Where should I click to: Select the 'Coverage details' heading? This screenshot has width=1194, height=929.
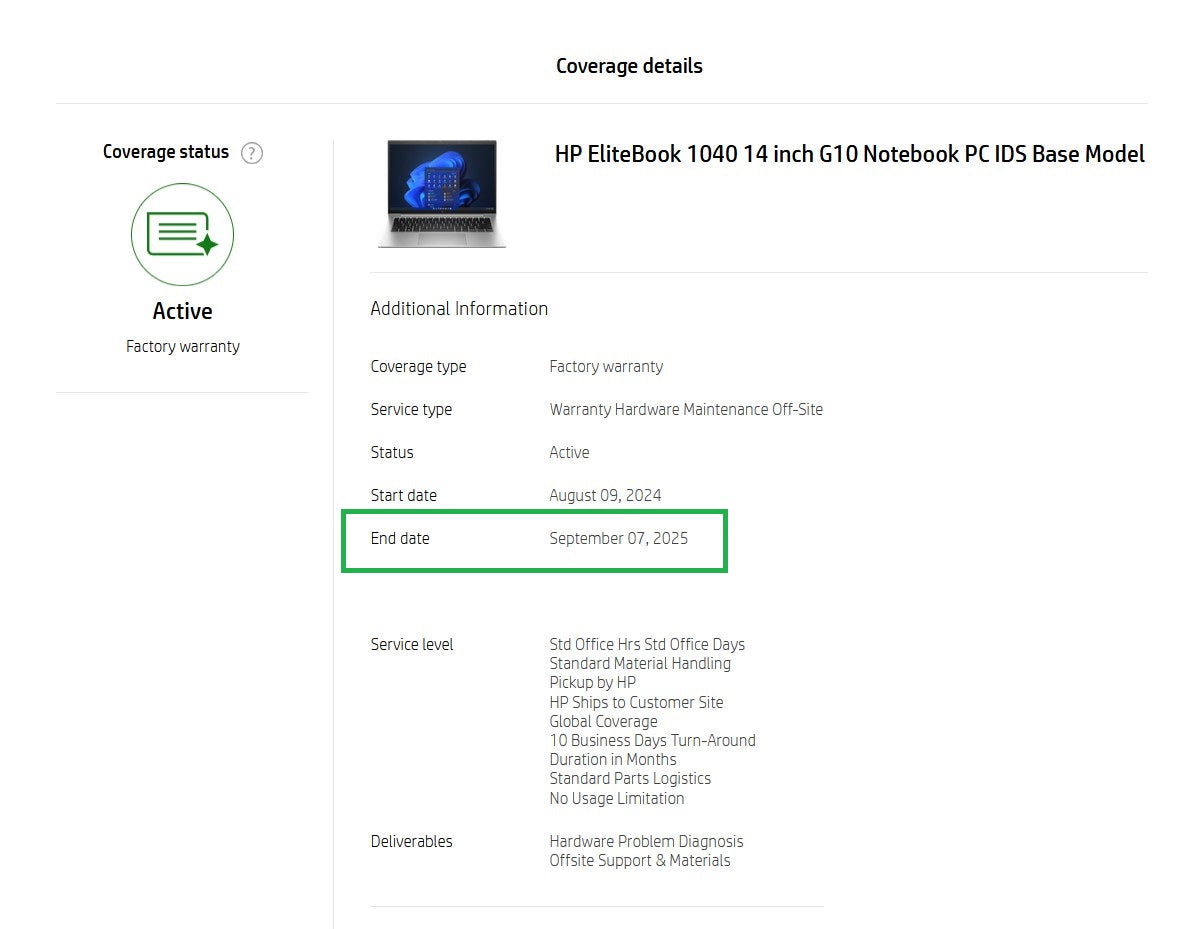pos(629,66)
